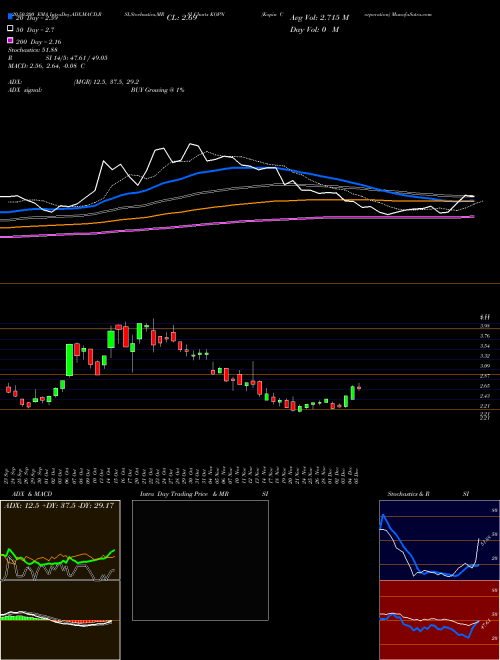Click the 'Intra Day Trading Price' panel title

[x=174, y=494]
